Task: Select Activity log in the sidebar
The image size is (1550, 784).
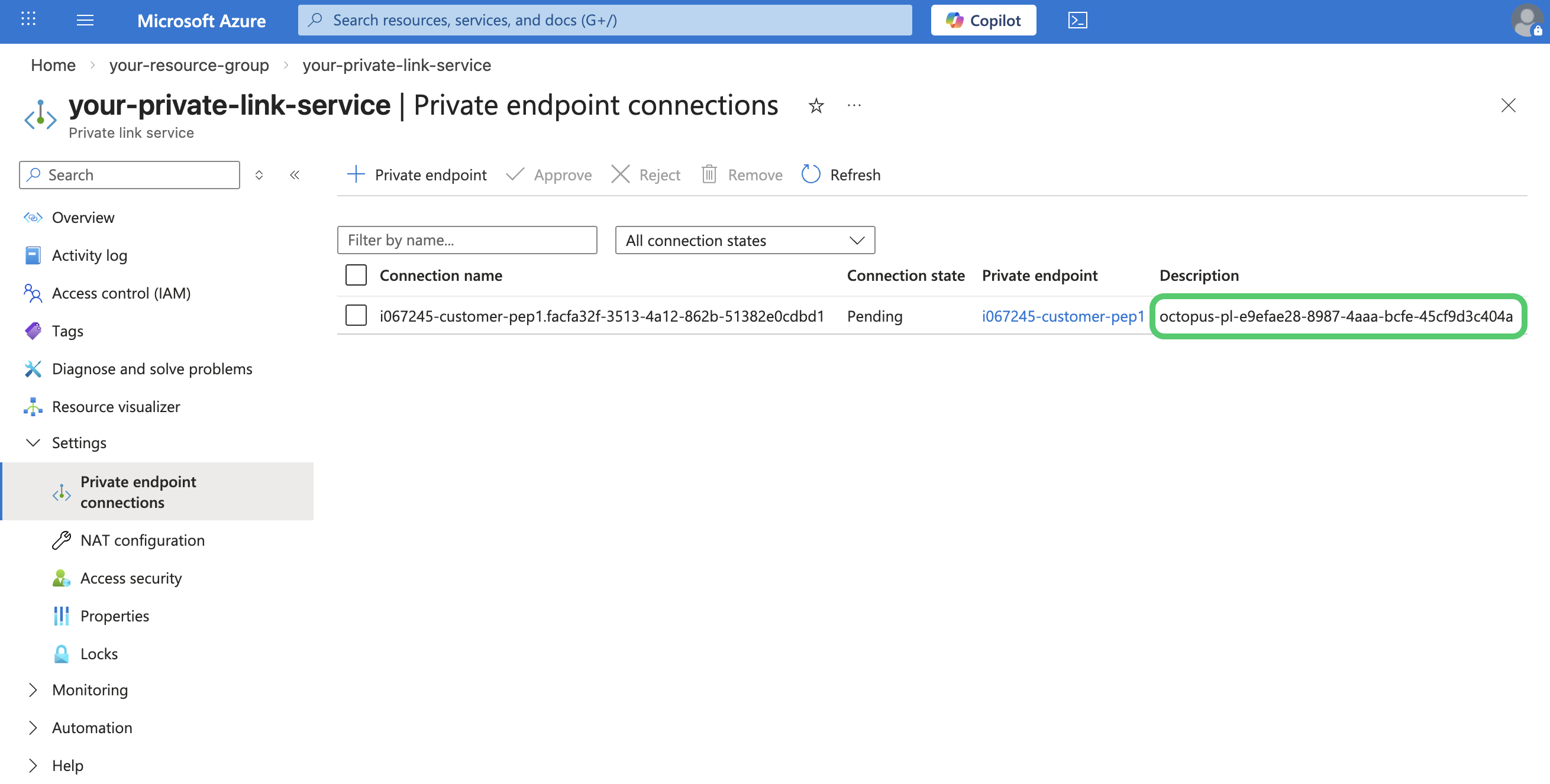Action: [89, 255]
